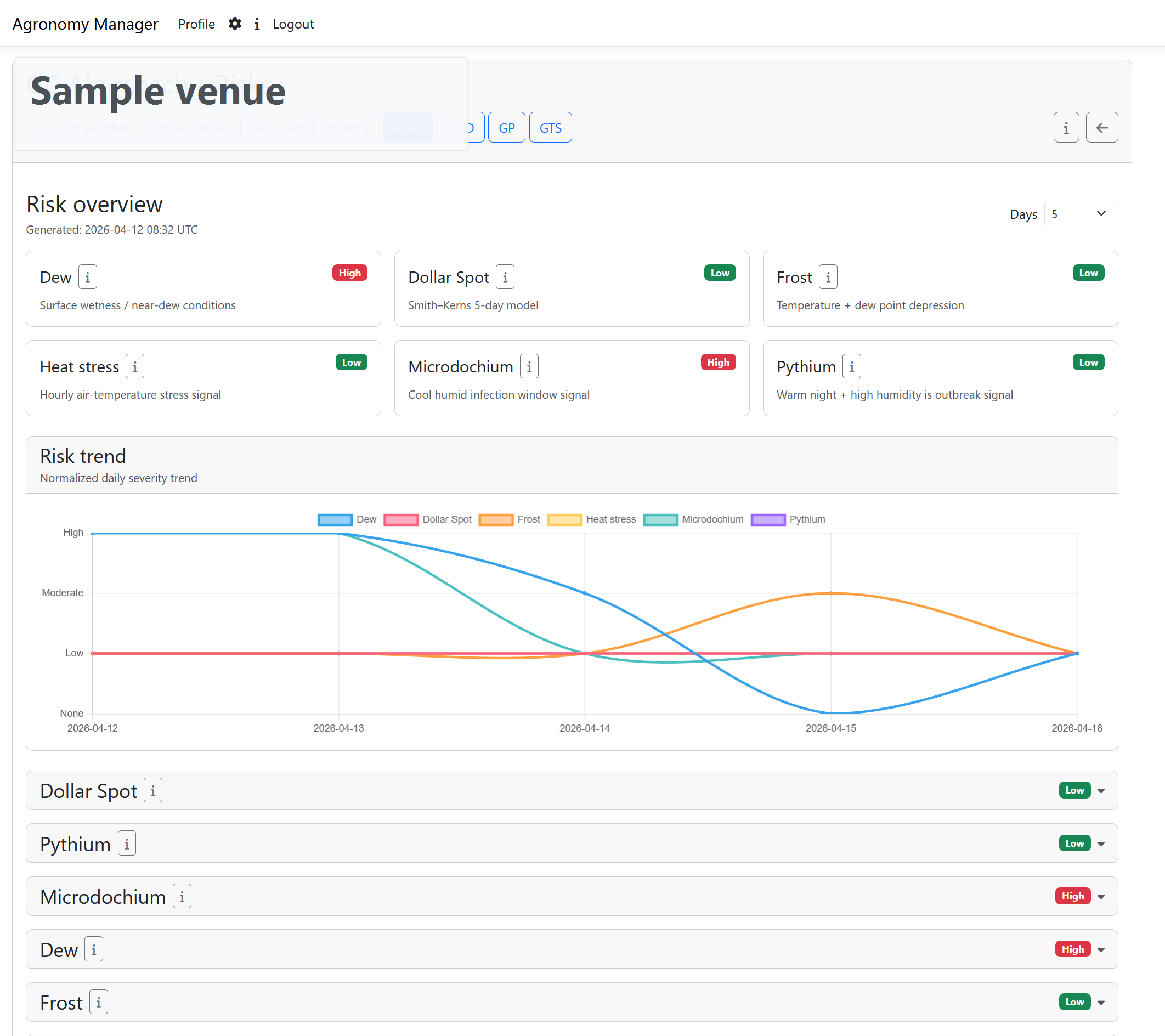
Task: Click Frost card info icon
Action: [828, 278]
